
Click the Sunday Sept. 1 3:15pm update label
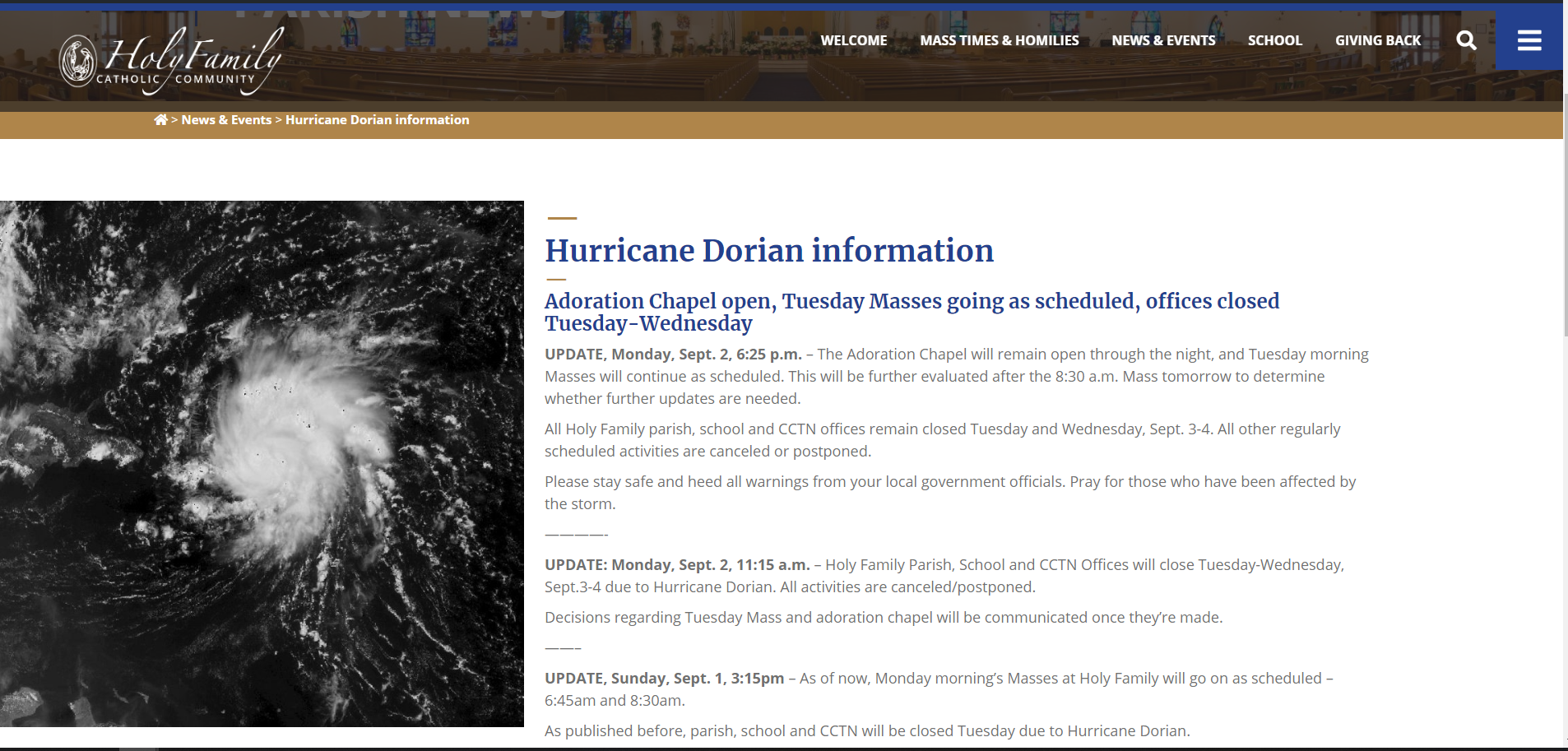pos(664,679)
